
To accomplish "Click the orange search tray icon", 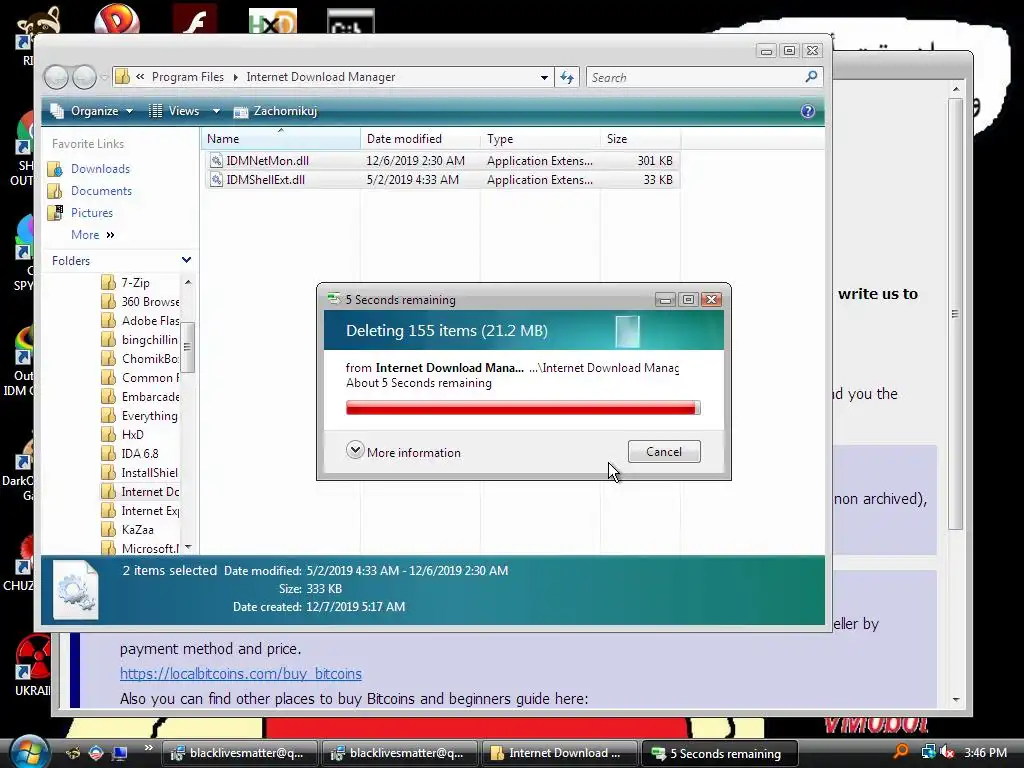I will [x=901, y=752].
